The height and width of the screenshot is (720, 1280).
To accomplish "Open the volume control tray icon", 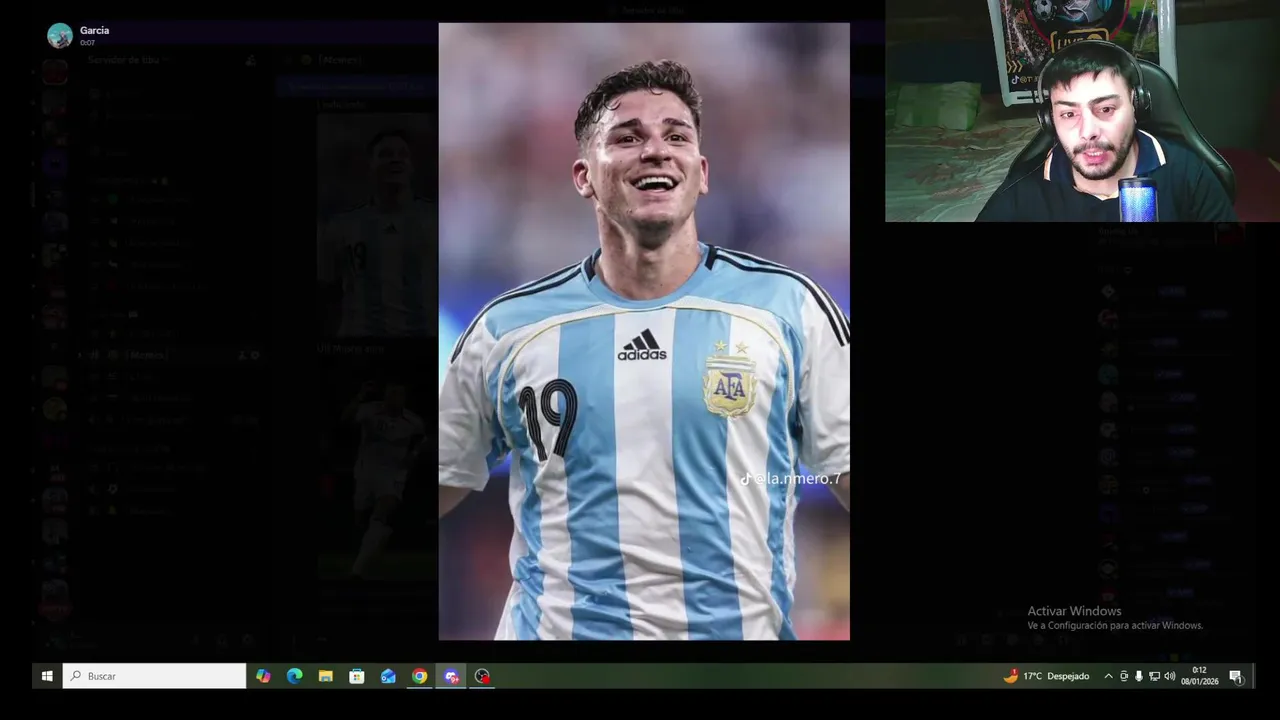I will pos(1169,676).
